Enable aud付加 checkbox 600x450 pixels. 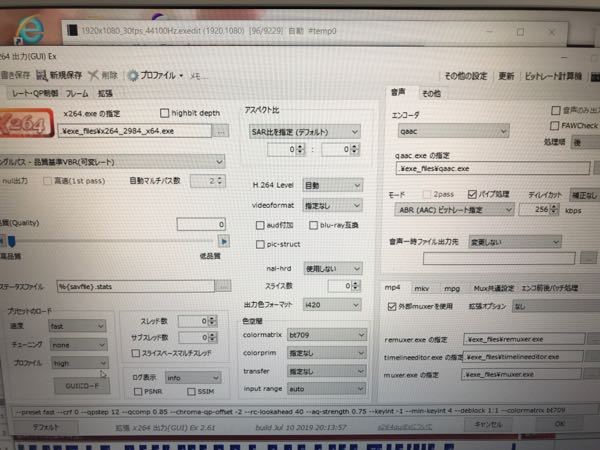coord(260,225)
